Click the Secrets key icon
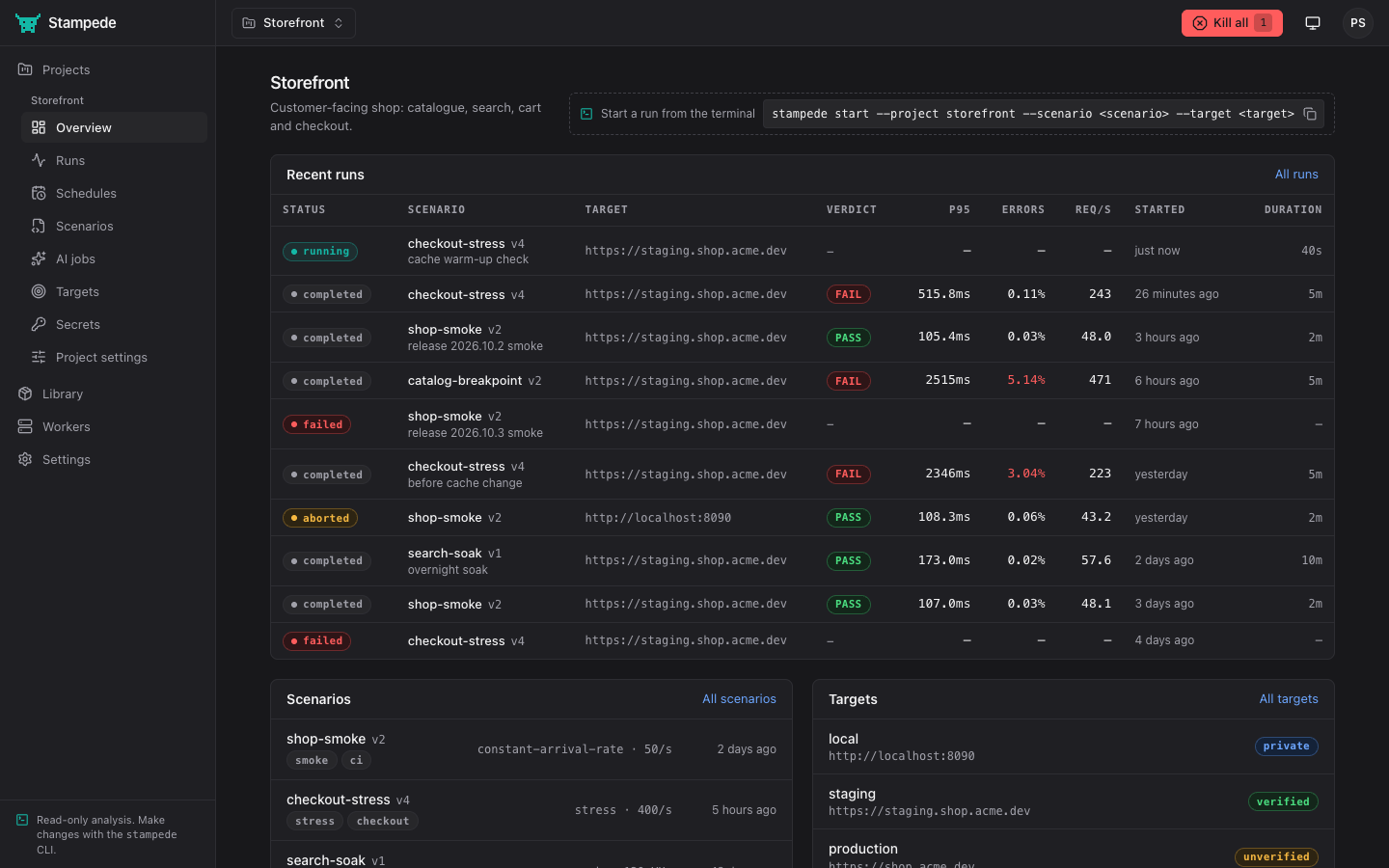The width and height of the screenshot is (1389, 868). [x=39, y=324]
